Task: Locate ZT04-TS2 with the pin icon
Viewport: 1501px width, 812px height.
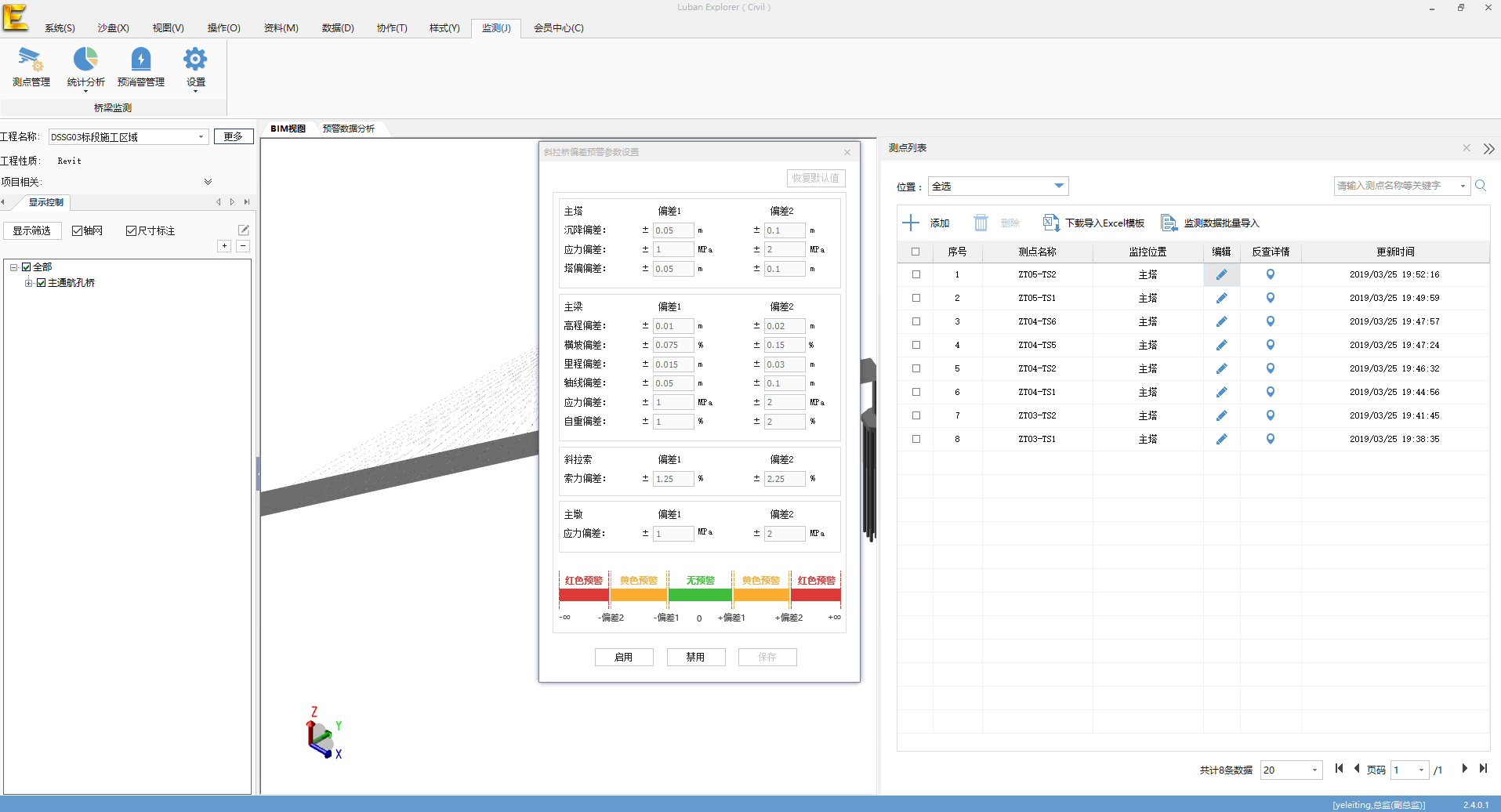Action: coord(1271,368)
